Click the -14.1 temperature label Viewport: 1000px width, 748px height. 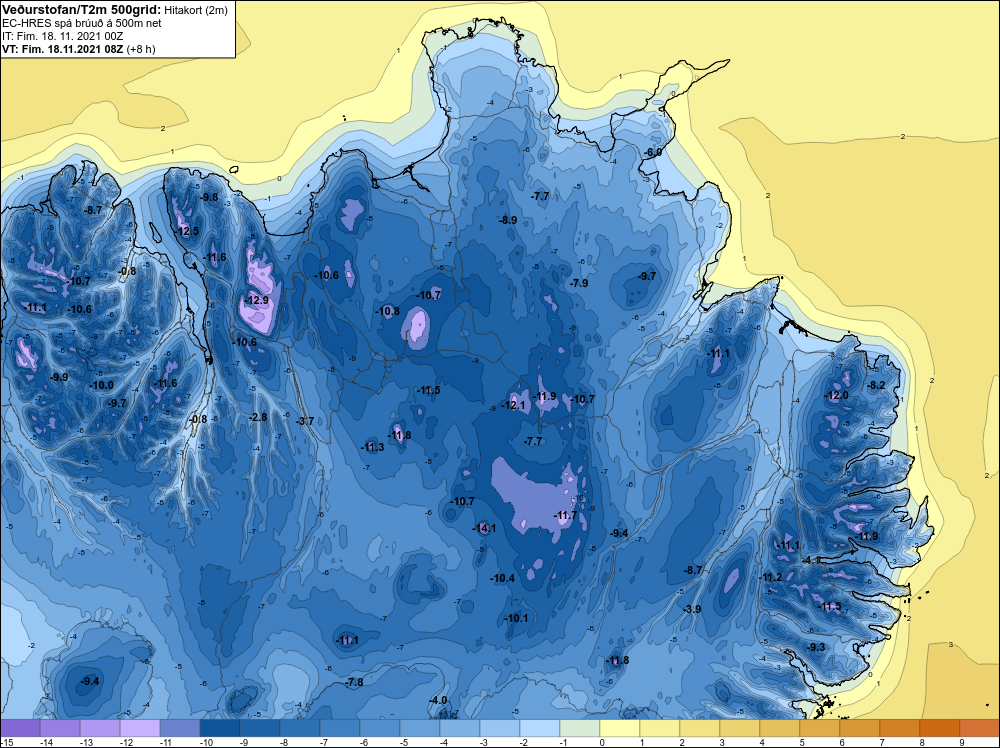(x=484, y=528)
